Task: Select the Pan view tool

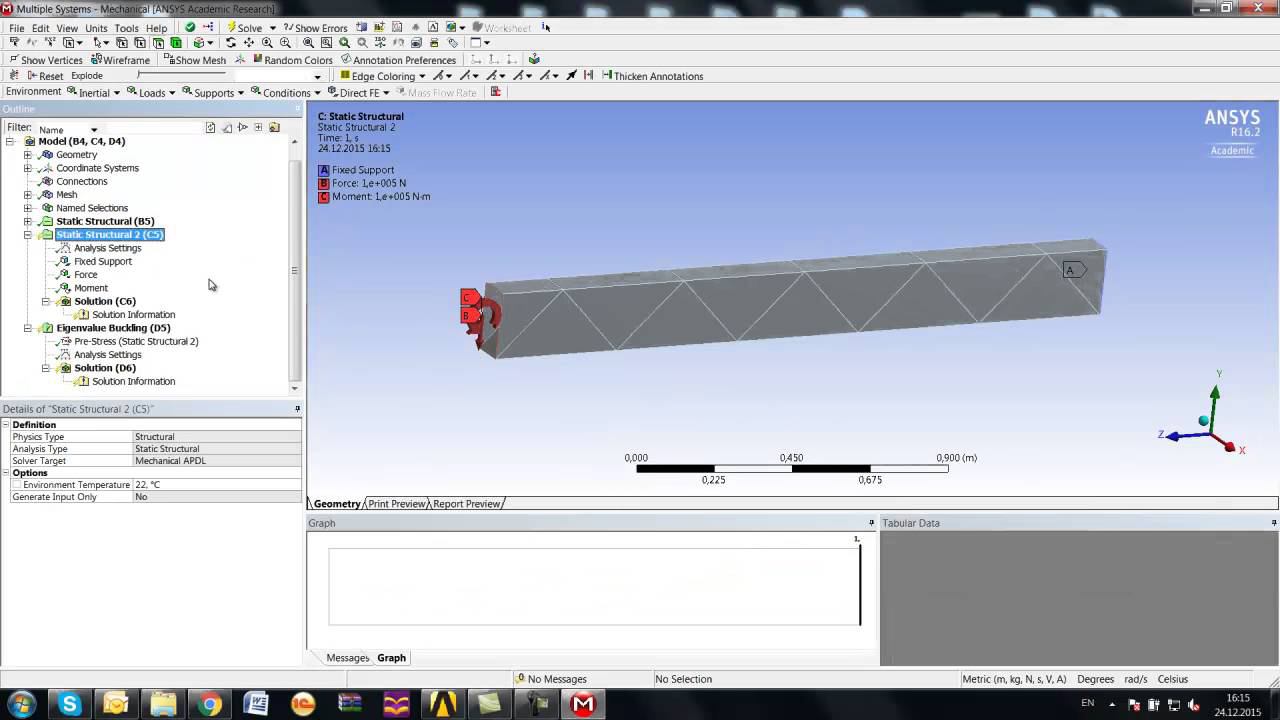Action: [x=249, y=43]
